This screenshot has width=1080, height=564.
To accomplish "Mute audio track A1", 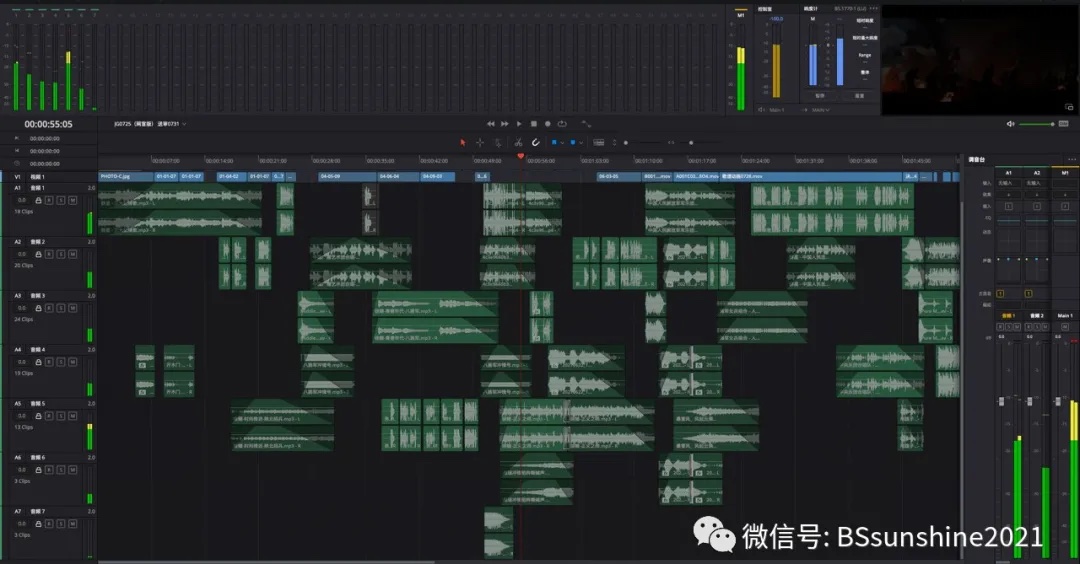I will (72, 200).
